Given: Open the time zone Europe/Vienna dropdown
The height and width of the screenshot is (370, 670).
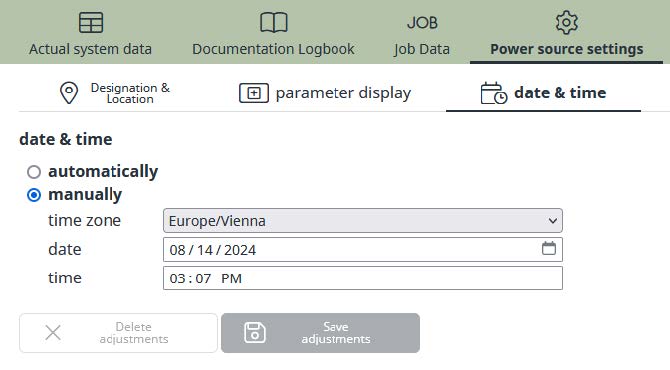Looking at the screenshot, I should 363,221.
